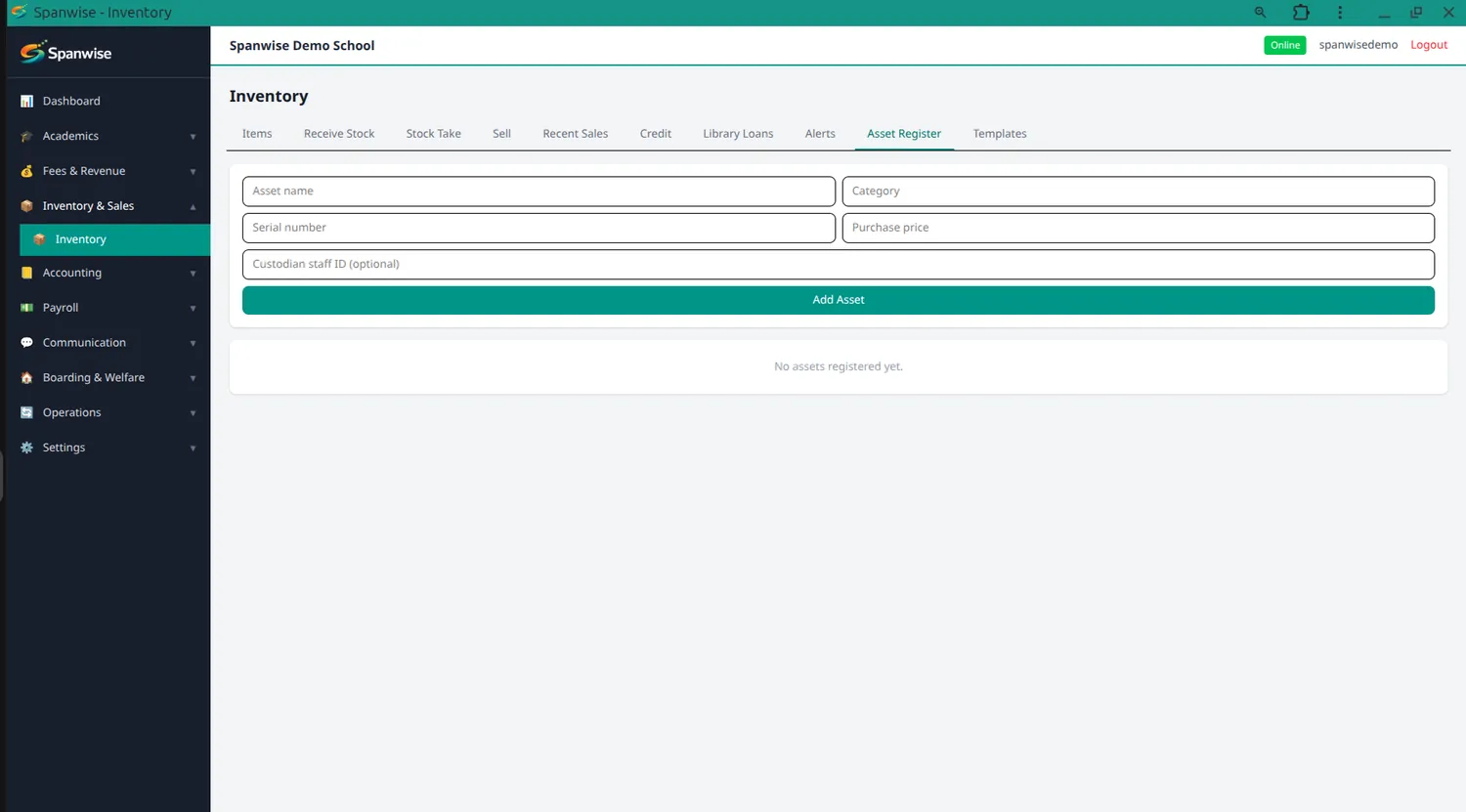
Task: Click the Serial number input field
Action: tap(539, 228)
